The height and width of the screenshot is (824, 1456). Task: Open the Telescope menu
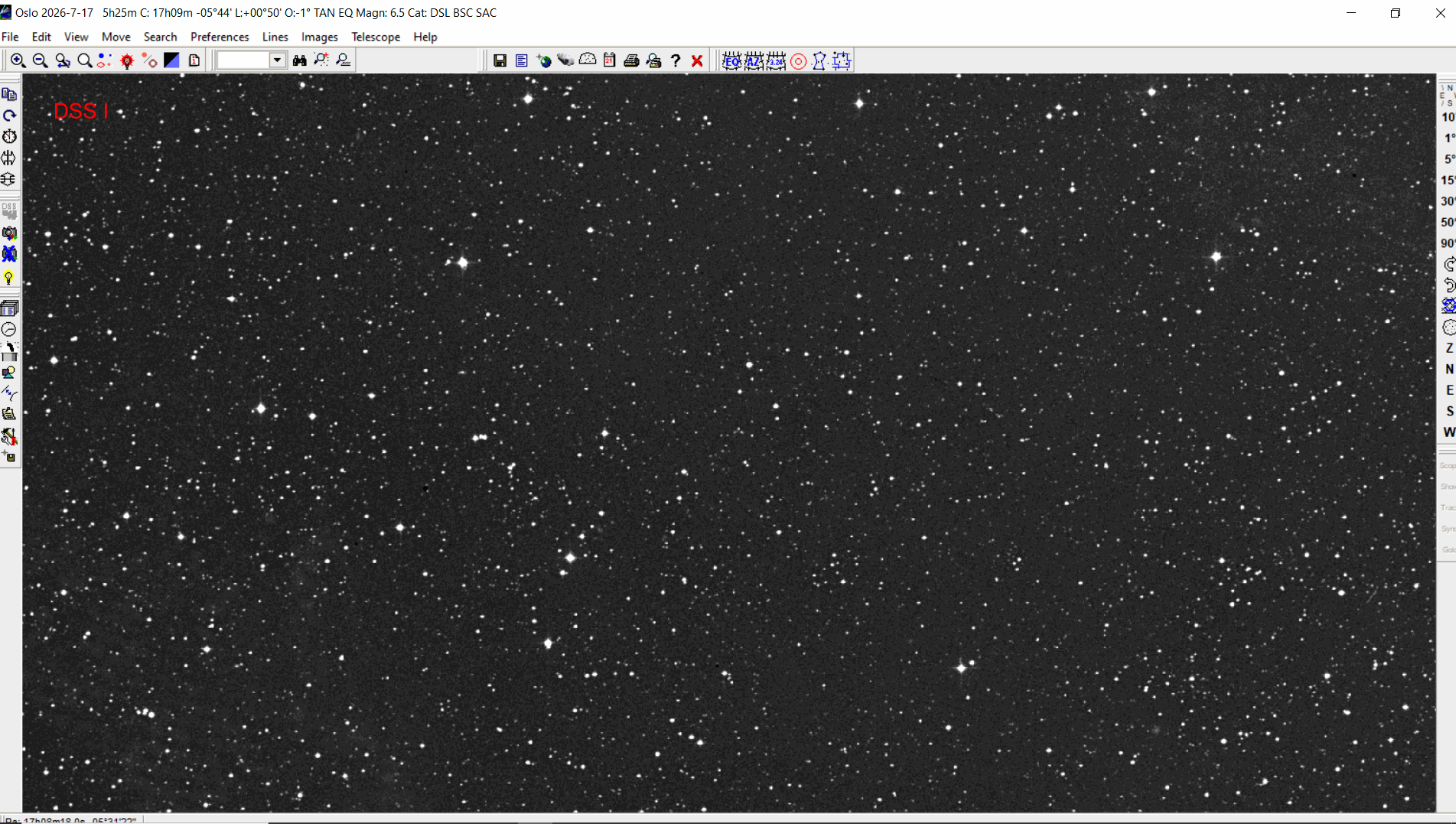click(x=376, y=37)
